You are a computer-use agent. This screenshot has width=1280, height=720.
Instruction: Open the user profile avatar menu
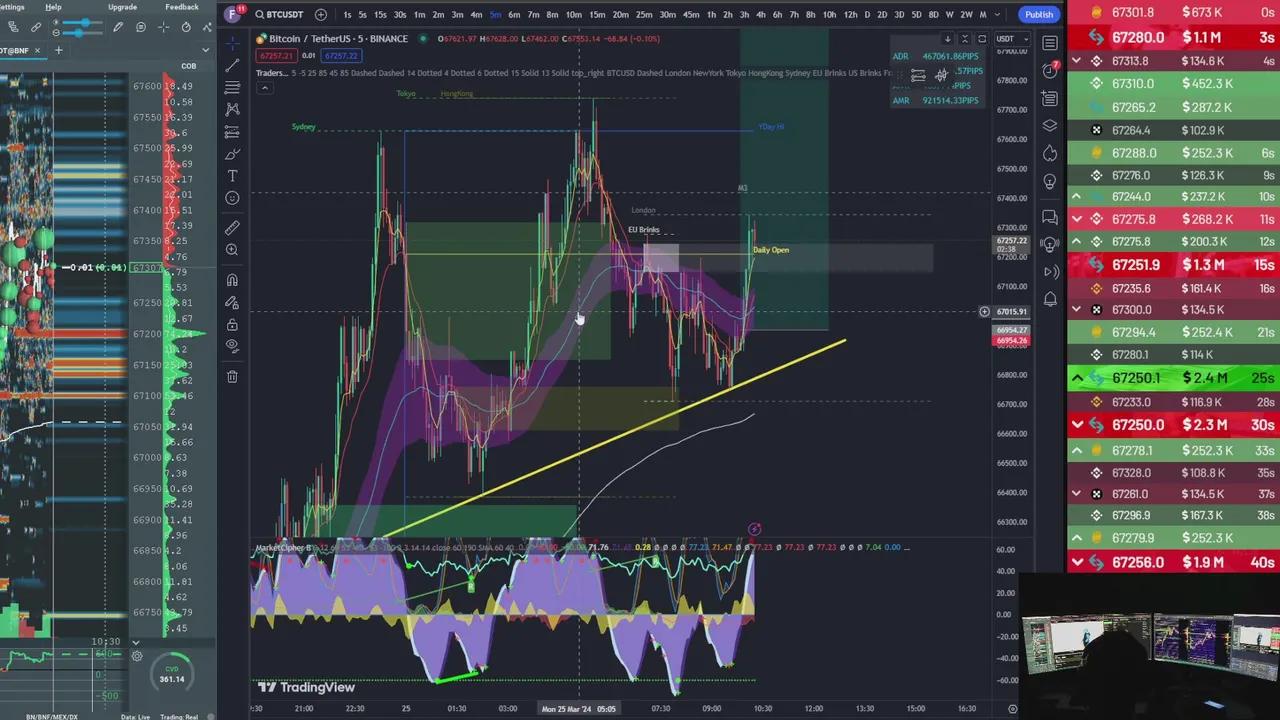[233, 14]
